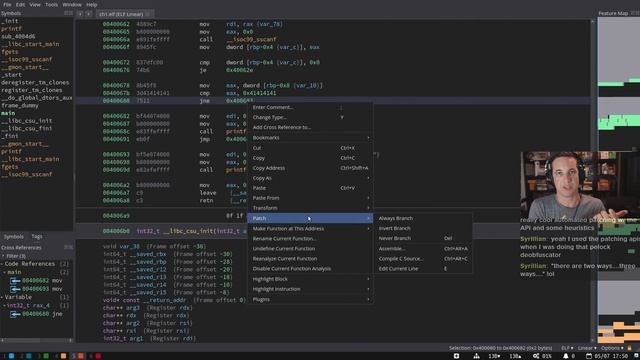Expand the Highlight Instruction submenu
This screenshot has height=360, width=640.
[x=310, y=289]
